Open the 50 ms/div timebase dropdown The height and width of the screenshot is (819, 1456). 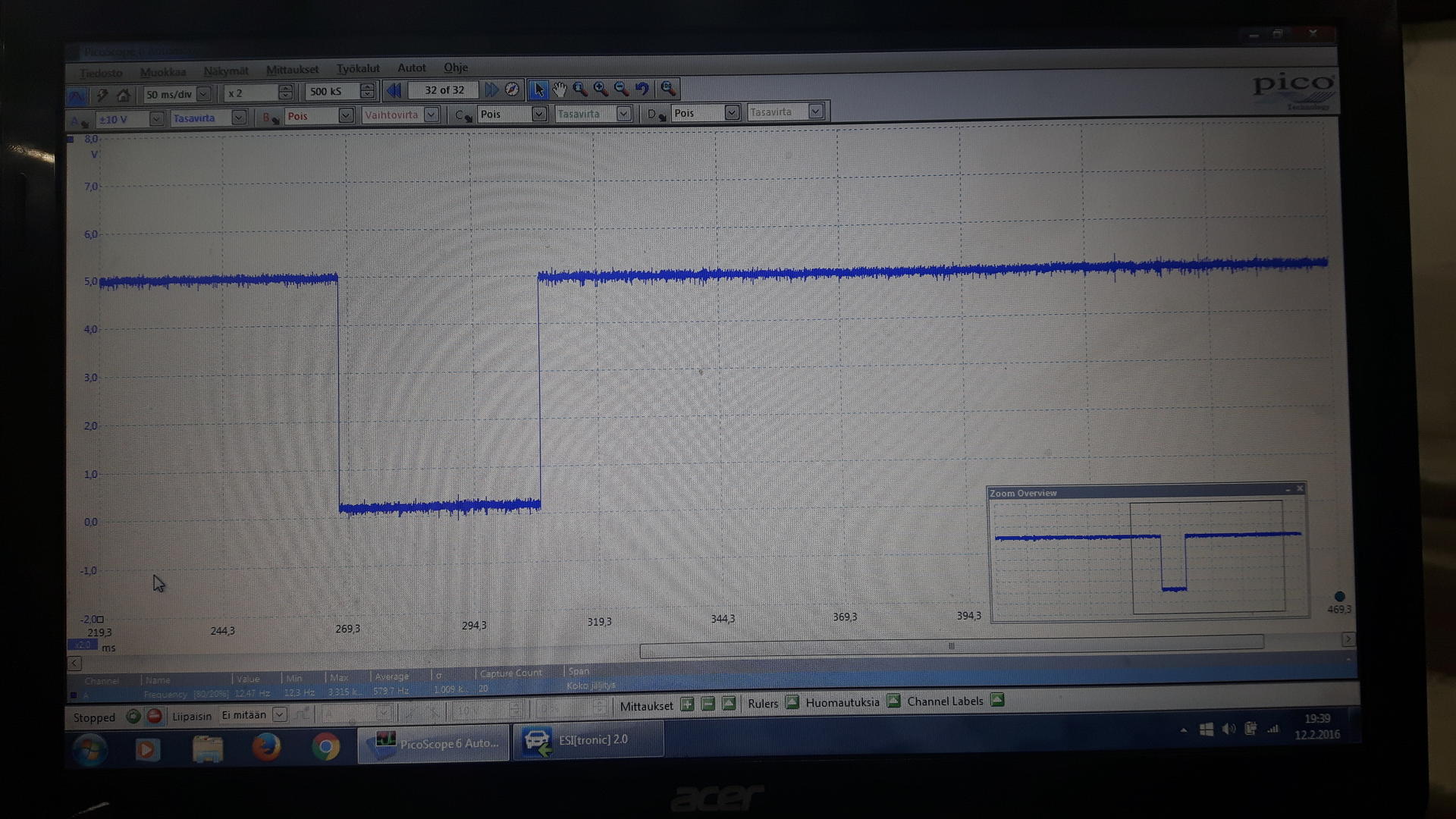coord(203,94)
